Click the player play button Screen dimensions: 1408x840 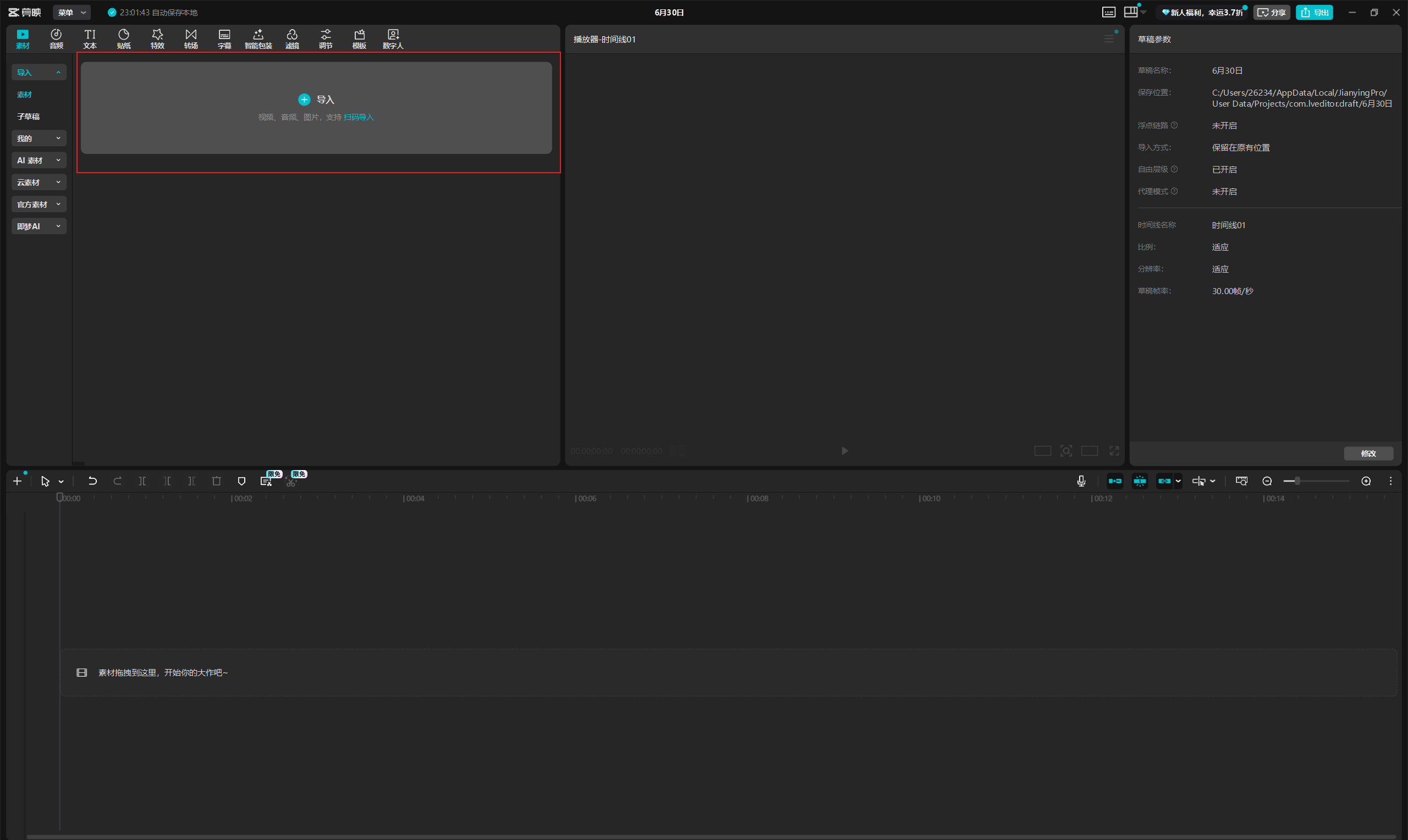(x=844, y=451)
